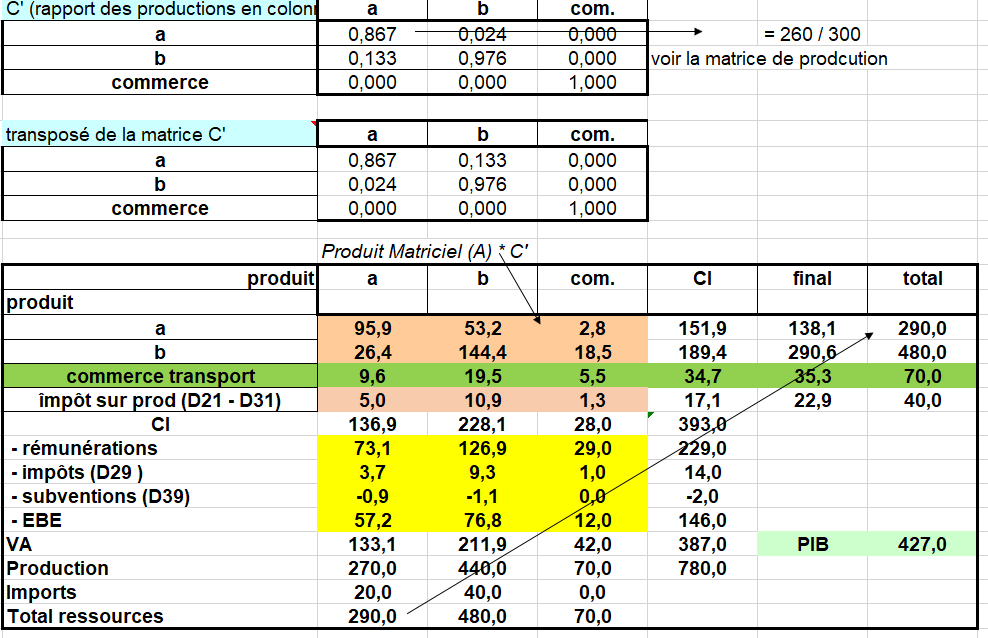The height and width of the screenshot is (638, 988).
Task: Select the '- EBE' row label
Action: click(36, 520)
